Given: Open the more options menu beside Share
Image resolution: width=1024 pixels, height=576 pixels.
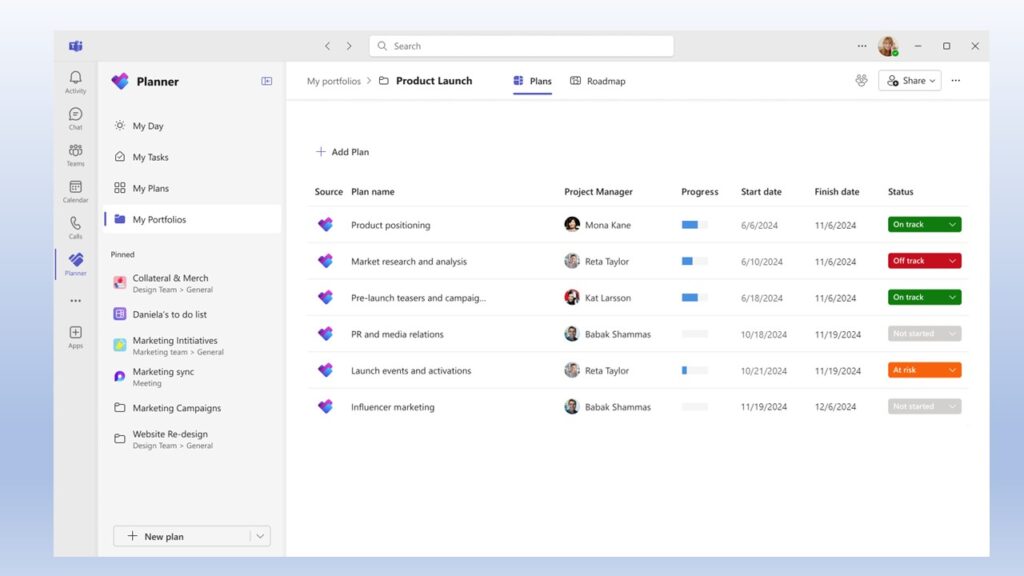Looking at the screenshot, I should [956, 81].
